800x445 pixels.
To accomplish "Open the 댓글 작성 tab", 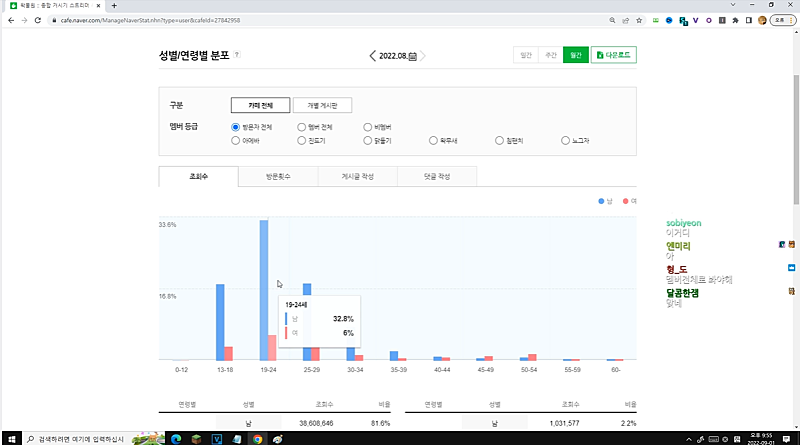I will (436, 177).
